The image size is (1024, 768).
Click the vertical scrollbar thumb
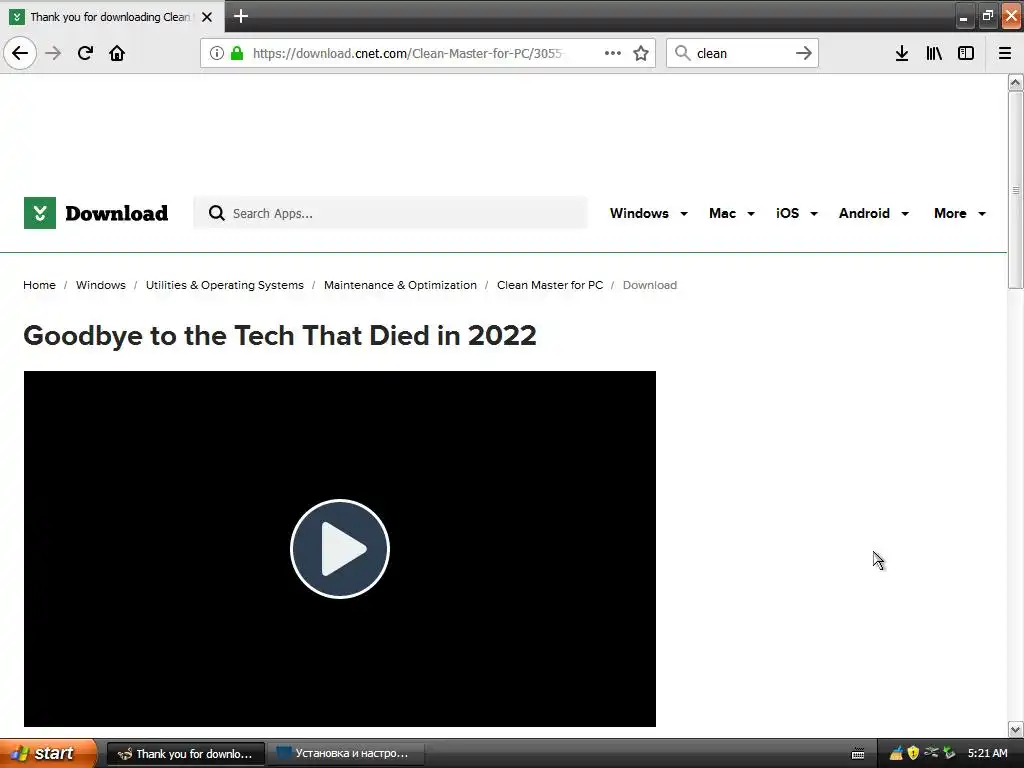[1015, 189]
